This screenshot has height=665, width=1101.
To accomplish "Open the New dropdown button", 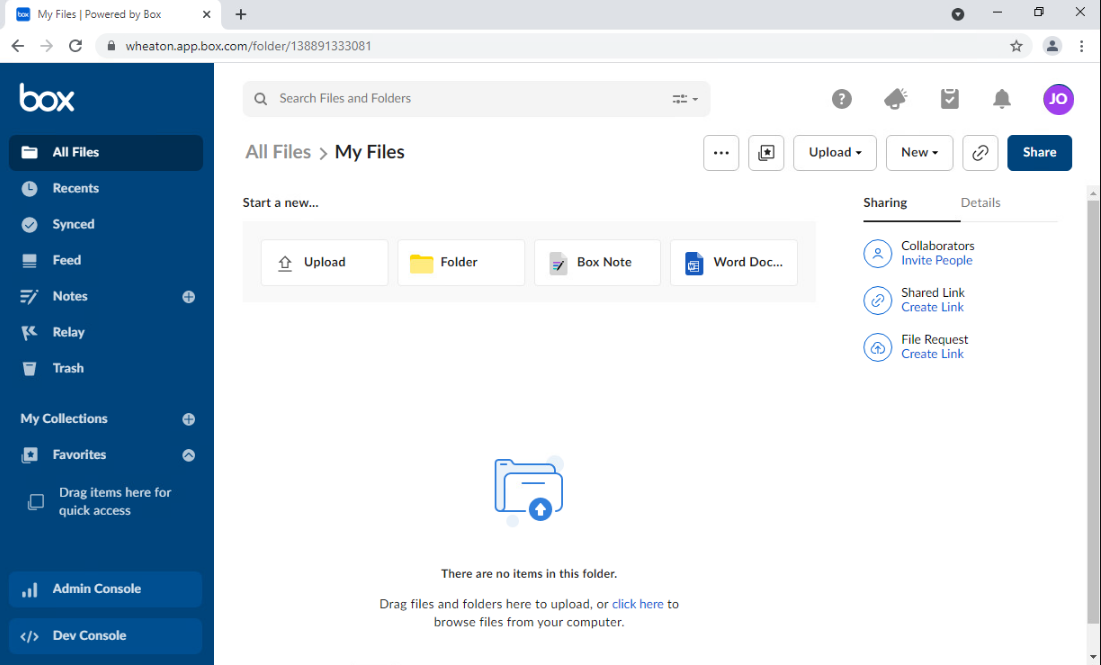I will [x=919, y=152].
